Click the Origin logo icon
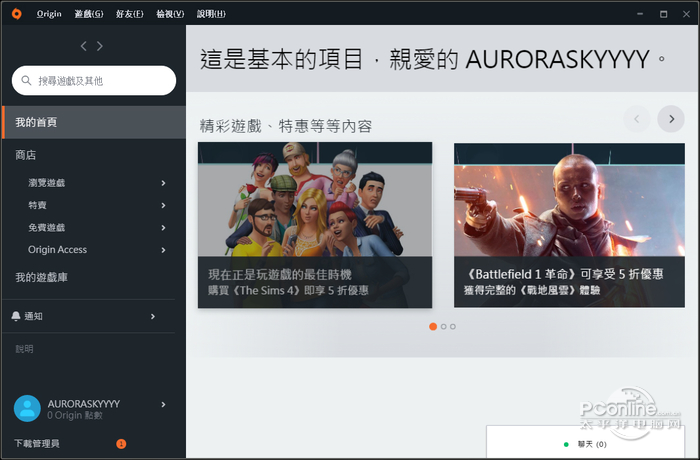Image resolution: width=700 pixels, height=460 pixels. click(x=17, y=14)
